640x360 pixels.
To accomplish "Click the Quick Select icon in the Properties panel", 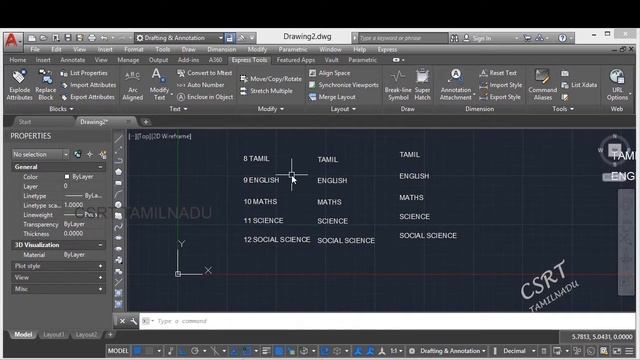I will tap(103, 154).
